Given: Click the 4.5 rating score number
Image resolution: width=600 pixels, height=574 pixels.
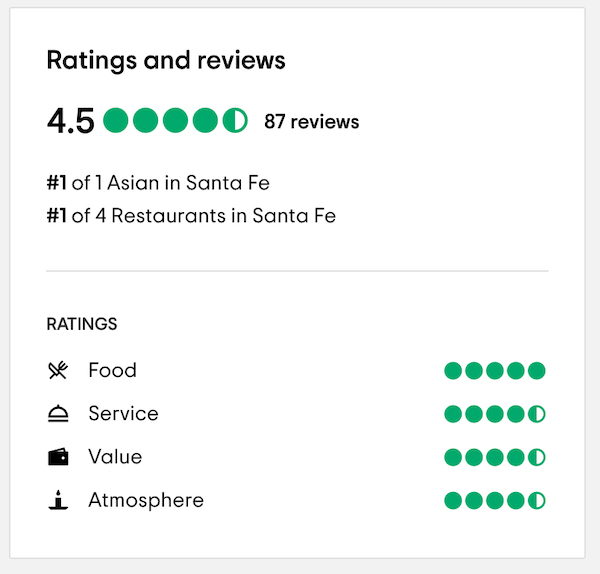Looking at the screenshot, I should click(x=70, y=121).
